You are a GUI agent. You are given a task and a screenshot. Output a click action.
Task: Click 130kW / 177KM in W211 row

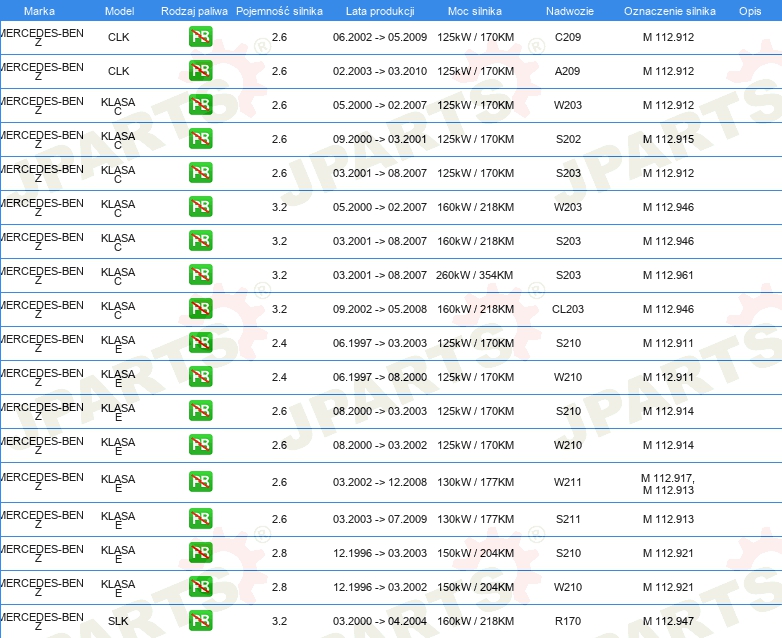pyautogui.click(x=475, y=482)
